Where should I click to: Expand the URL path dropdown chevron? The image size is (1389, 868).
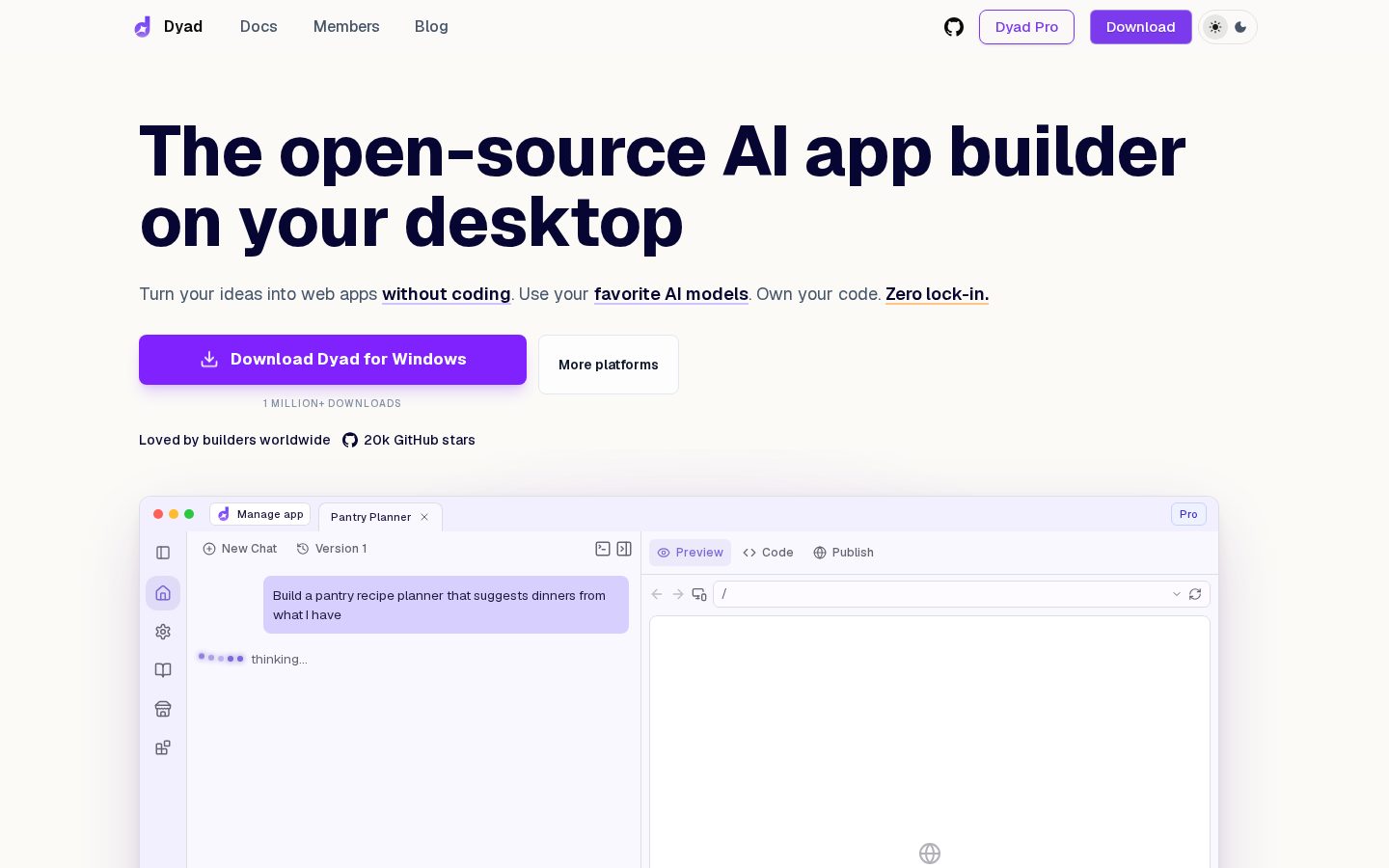[x=1177, y=594]
